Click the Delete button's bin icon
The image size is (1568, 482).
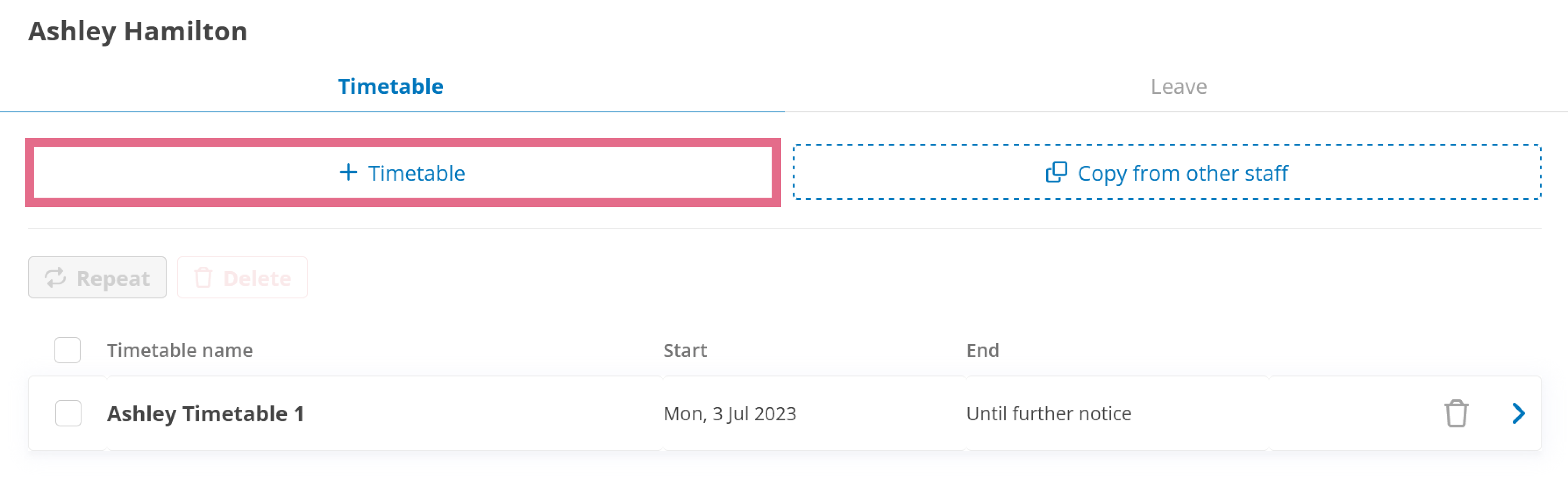point(203,278)
